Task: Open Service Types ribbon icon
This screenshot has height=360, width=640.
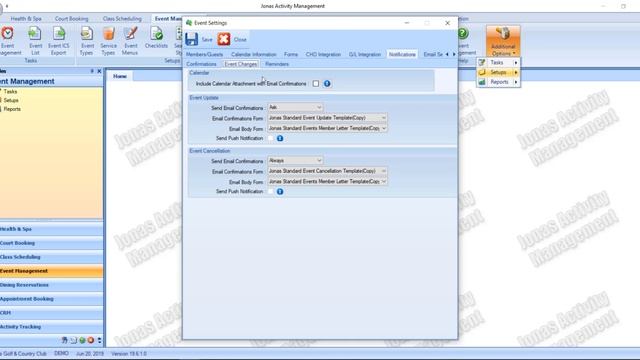Action: [x=108, y=33]
